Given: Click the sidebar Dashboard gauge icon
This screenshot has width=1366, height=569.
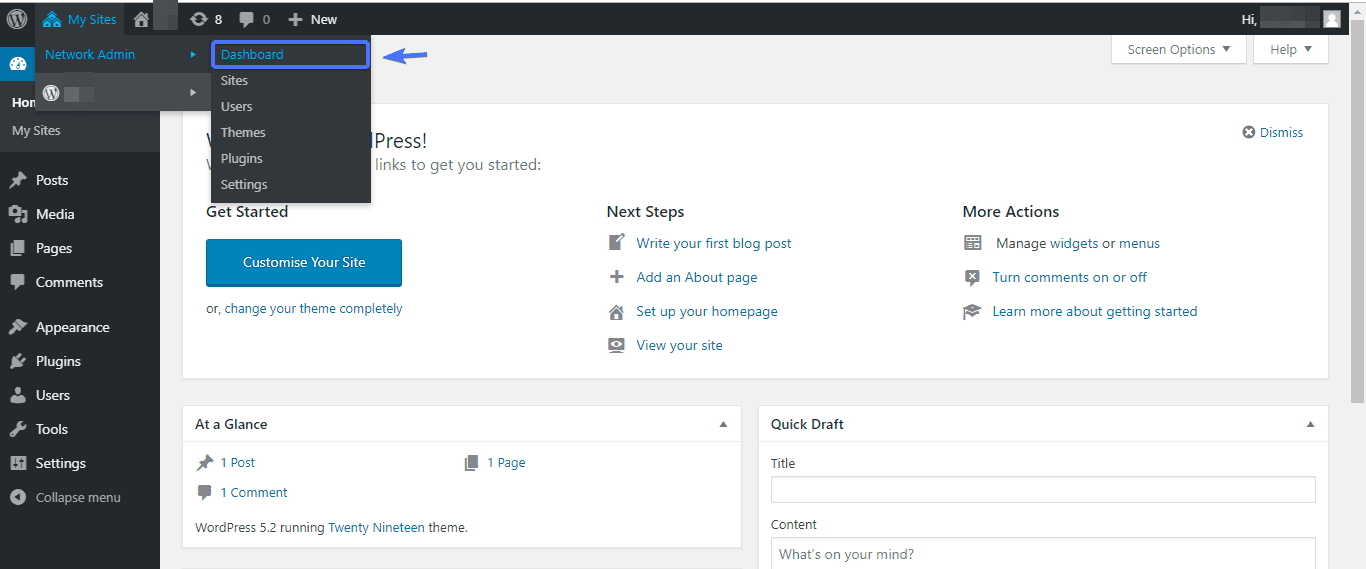Looking at the screenshot, I should pos(17,64).
